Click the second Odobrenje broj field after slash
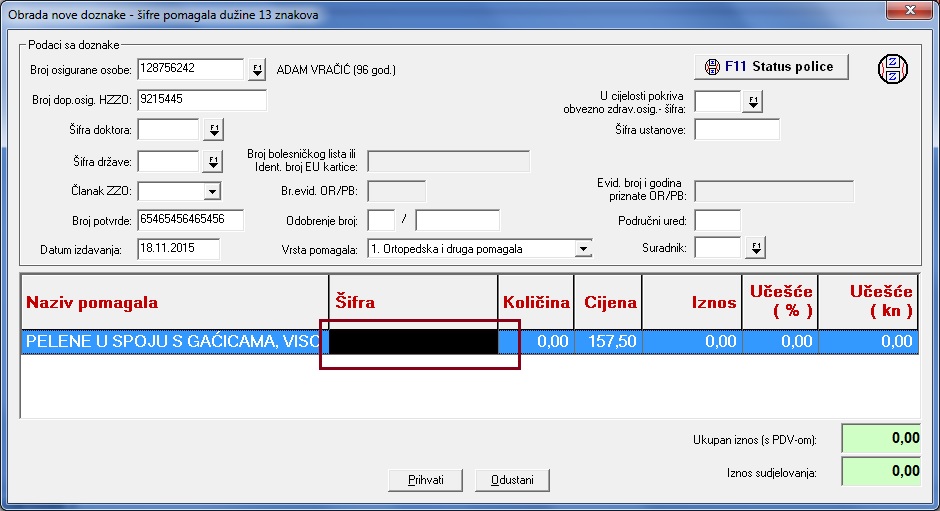 point(457,220)
